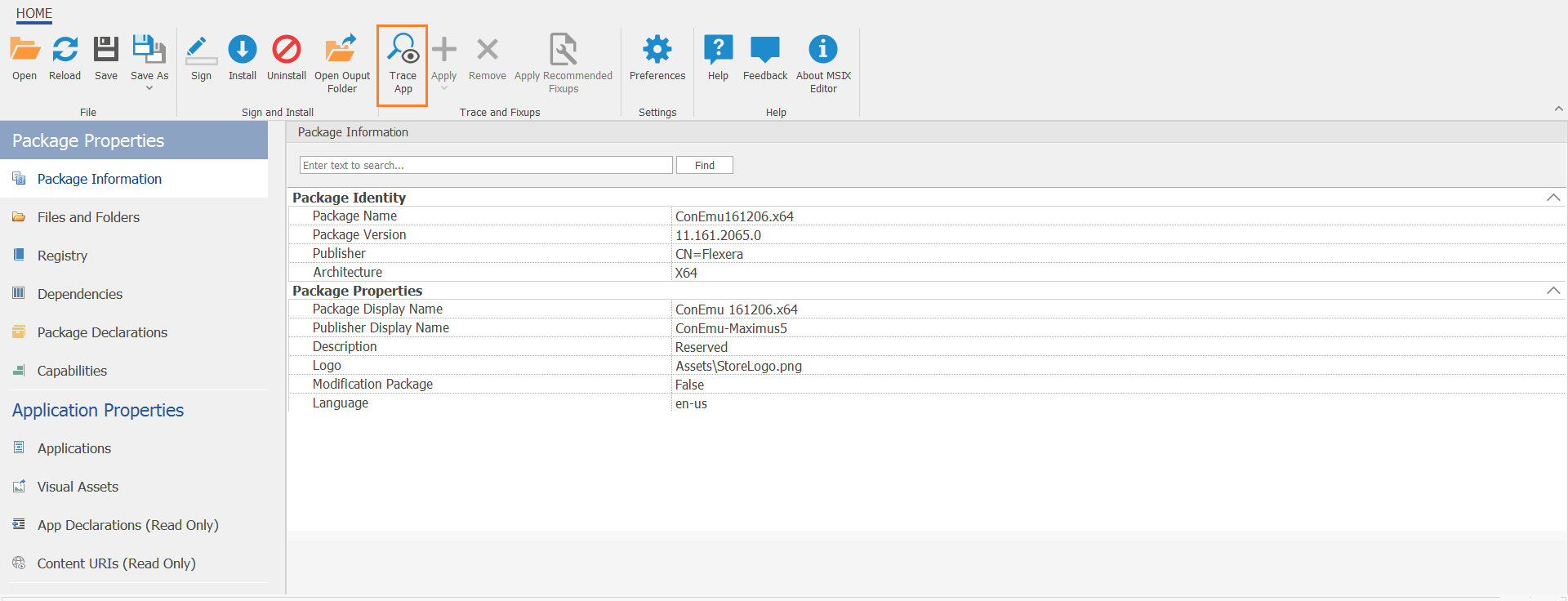Click the Language value en-us
The image size is (1568, 601).
[x=691, y=403]
